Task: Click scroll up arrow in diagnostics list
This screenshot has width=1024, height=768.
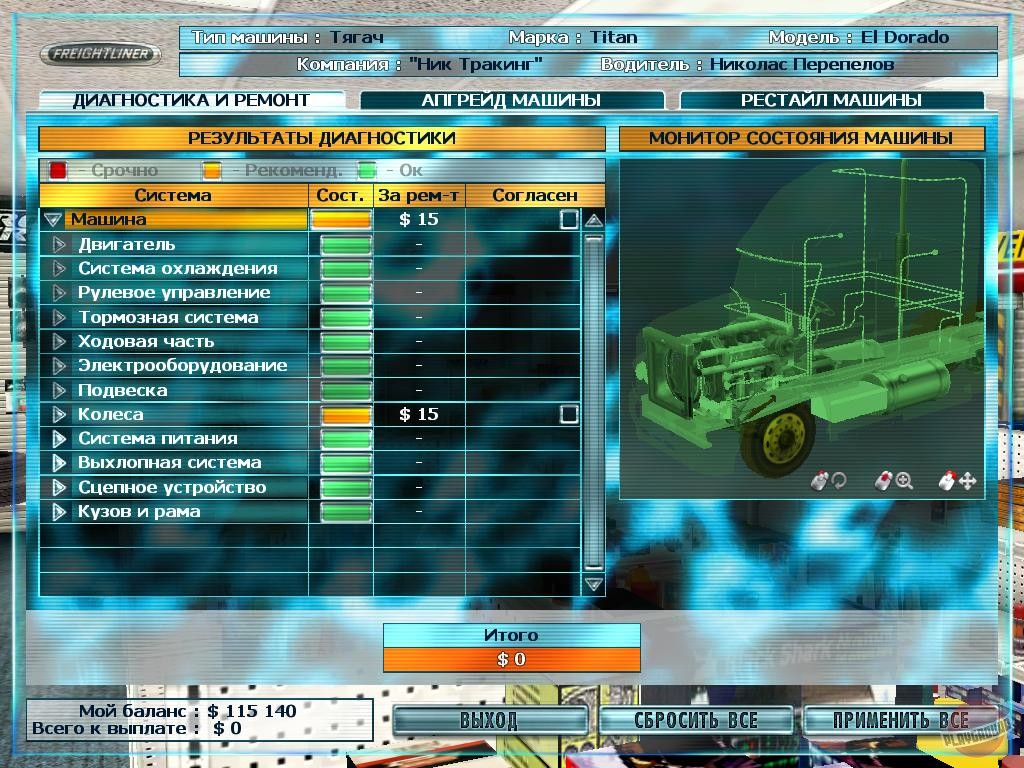Action: point(594,220)
